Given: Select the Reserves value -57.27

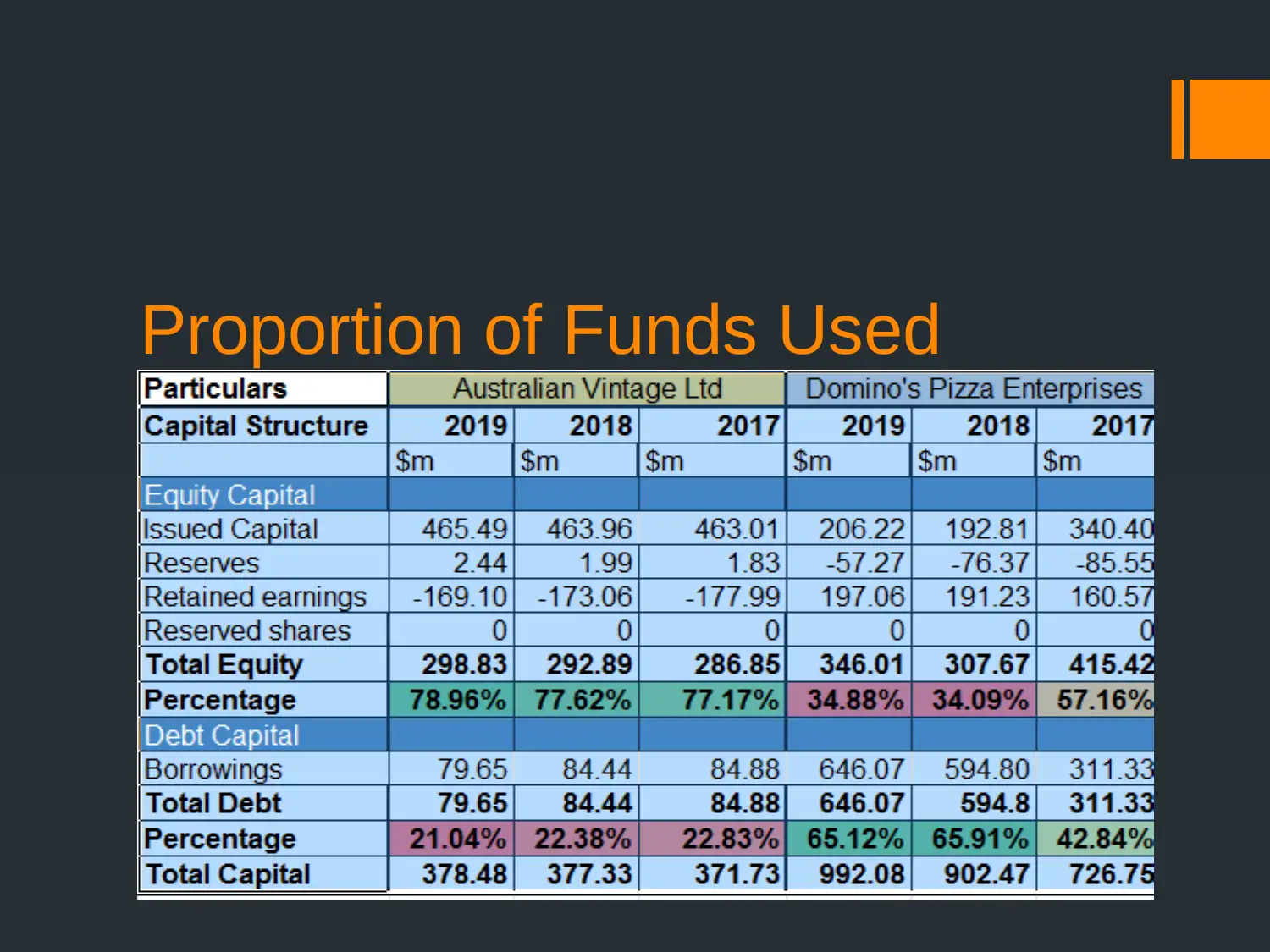Looking at the screenshot, I should pos(865,563).
